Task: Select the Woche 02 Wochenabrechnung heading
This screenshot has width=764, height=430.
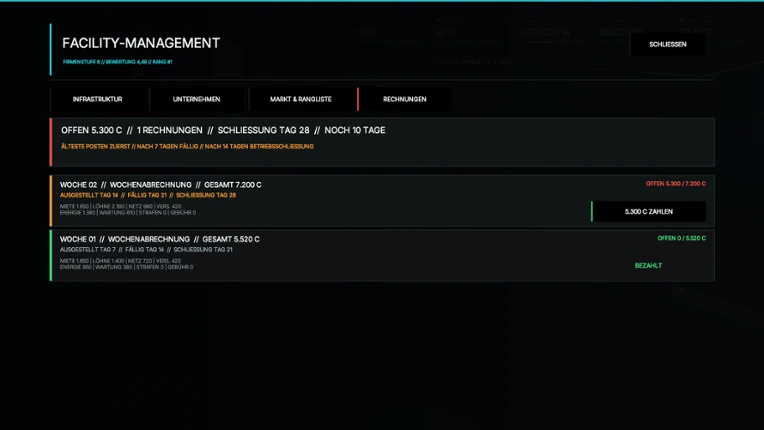Action: (x=160, y=185)
